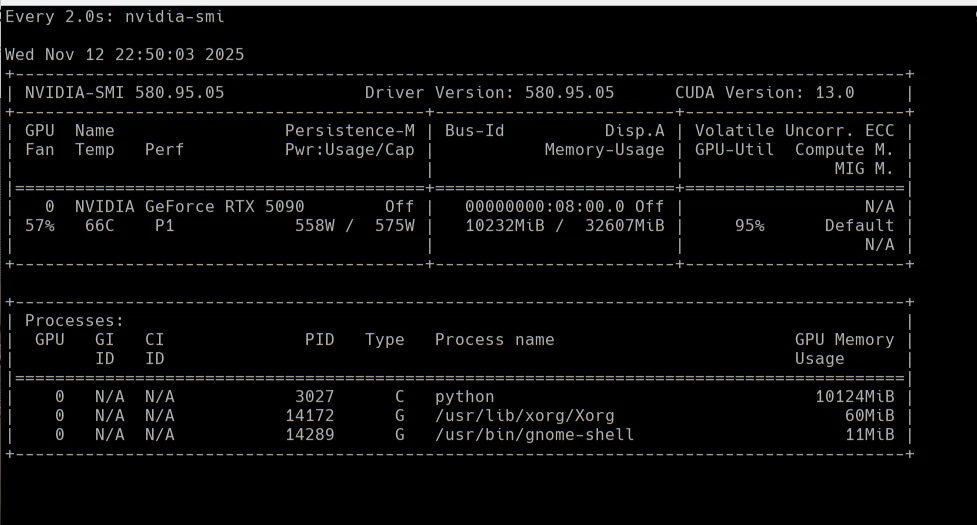
Task: Click the 66C temperature reading
Action: click(x=100, y=226)
